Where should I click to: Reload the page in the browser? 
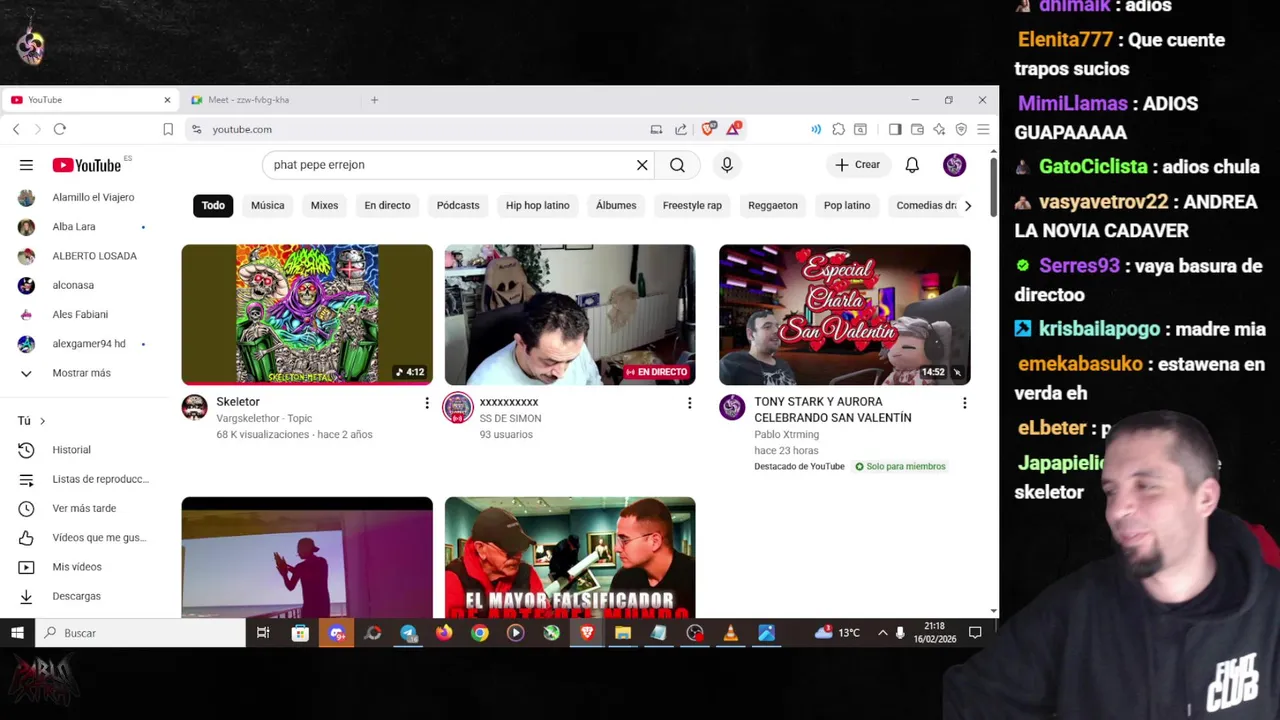(x=60, y=129)
